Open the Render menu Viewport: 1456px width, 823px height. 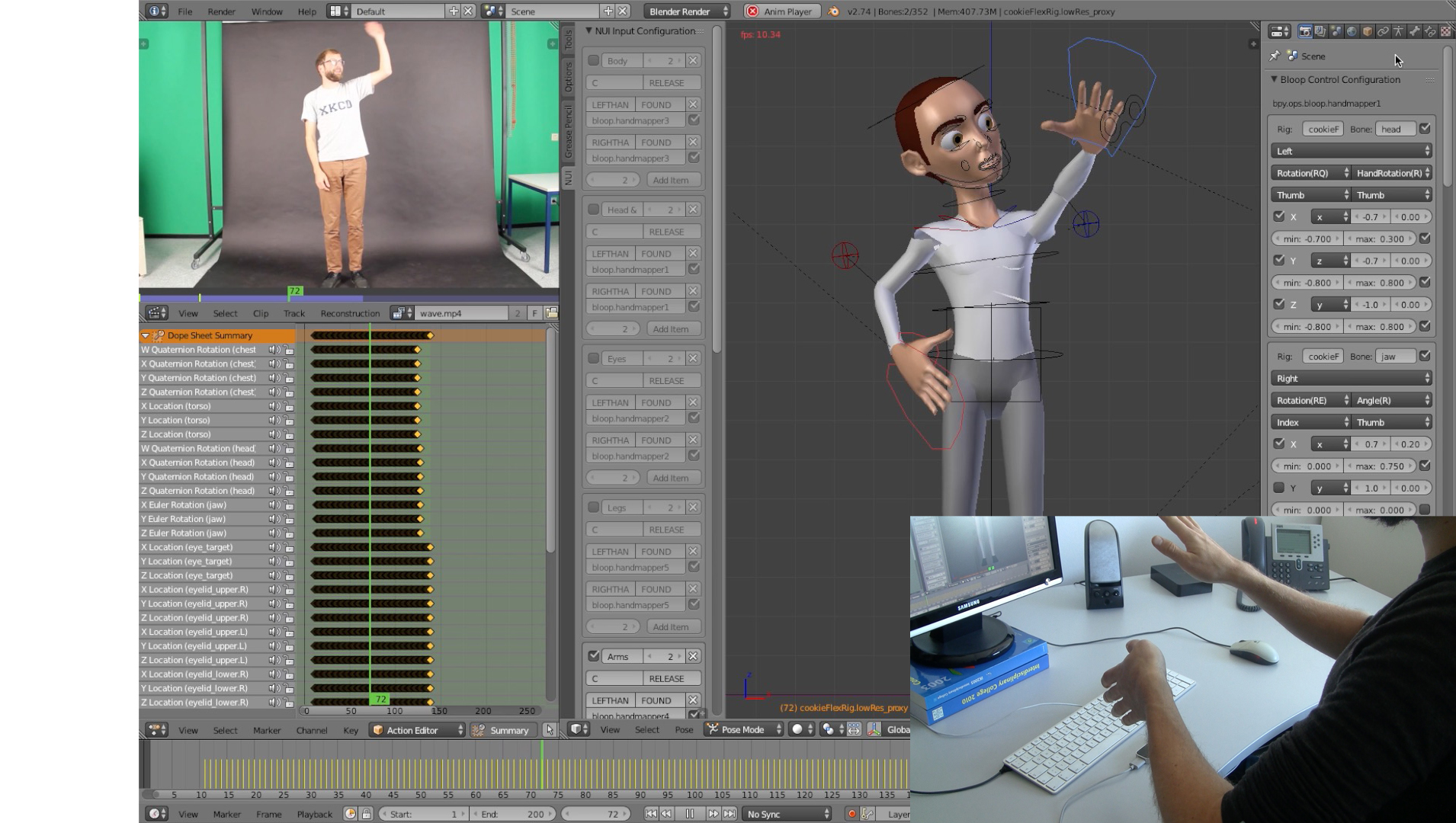(x=221, y=11)
